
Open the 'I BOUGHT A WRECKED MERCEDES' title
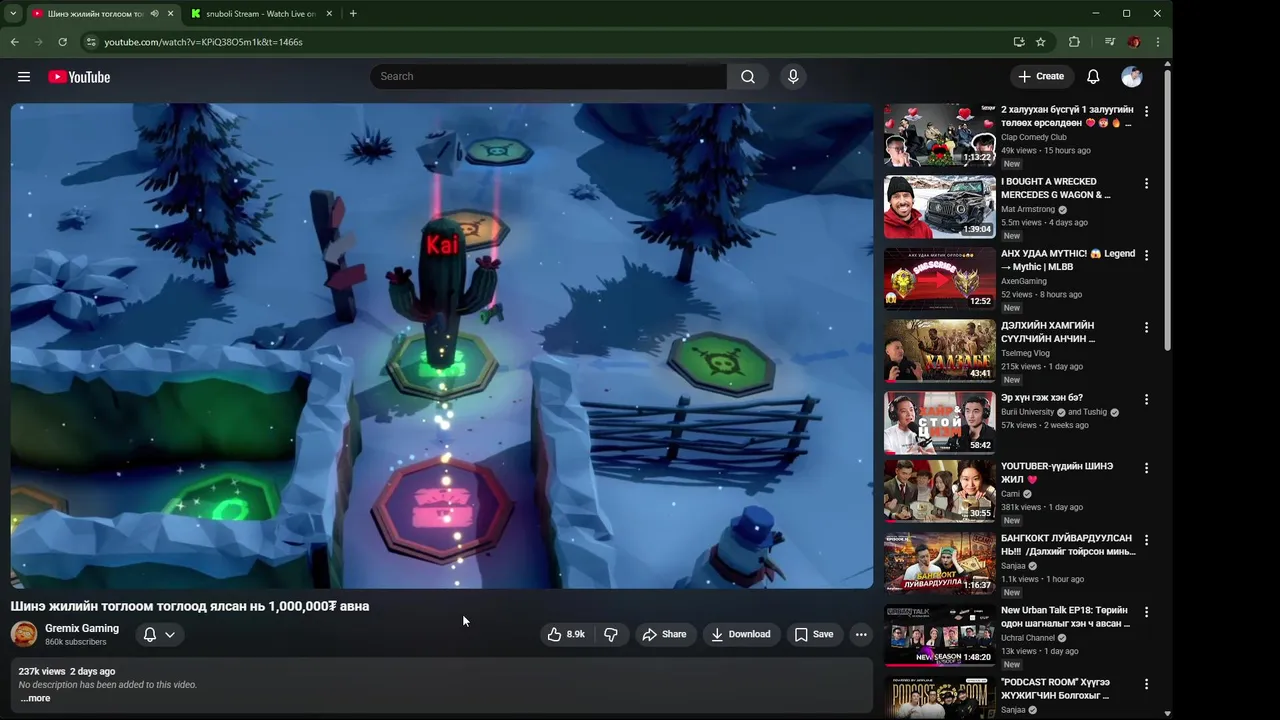pyautogui.click(x=1056, y=188)
